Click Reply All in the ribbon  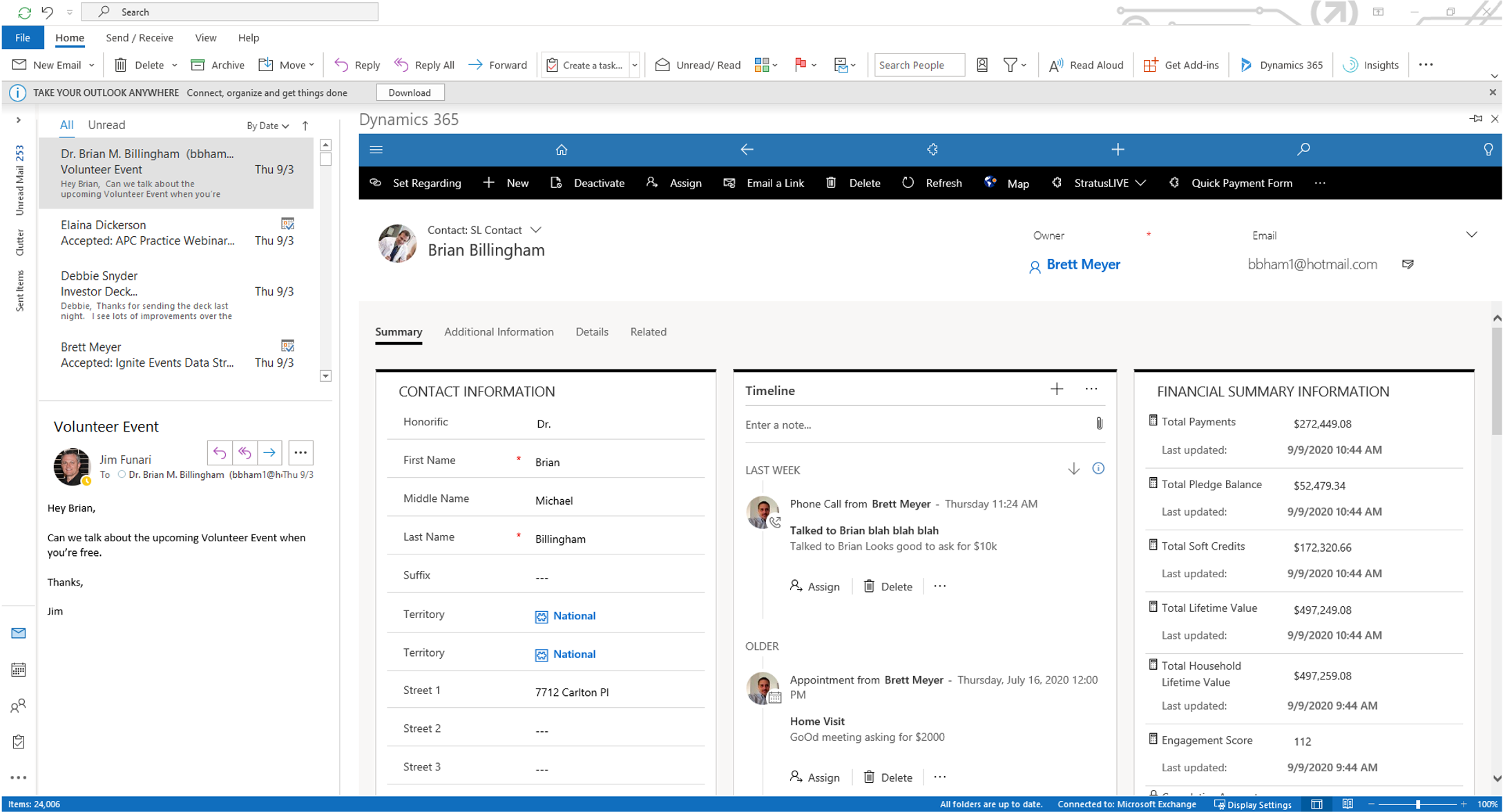tap(424, 65)
